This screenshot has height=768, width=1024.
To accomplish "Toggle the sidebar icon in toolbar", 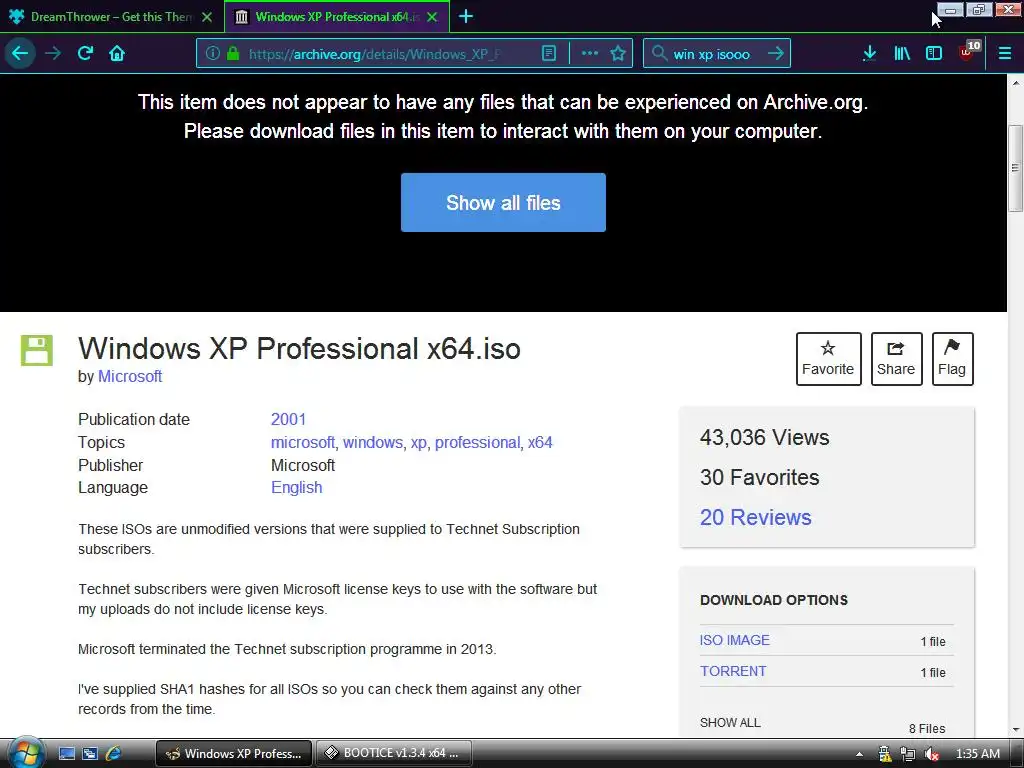I will tap(934, 53).
